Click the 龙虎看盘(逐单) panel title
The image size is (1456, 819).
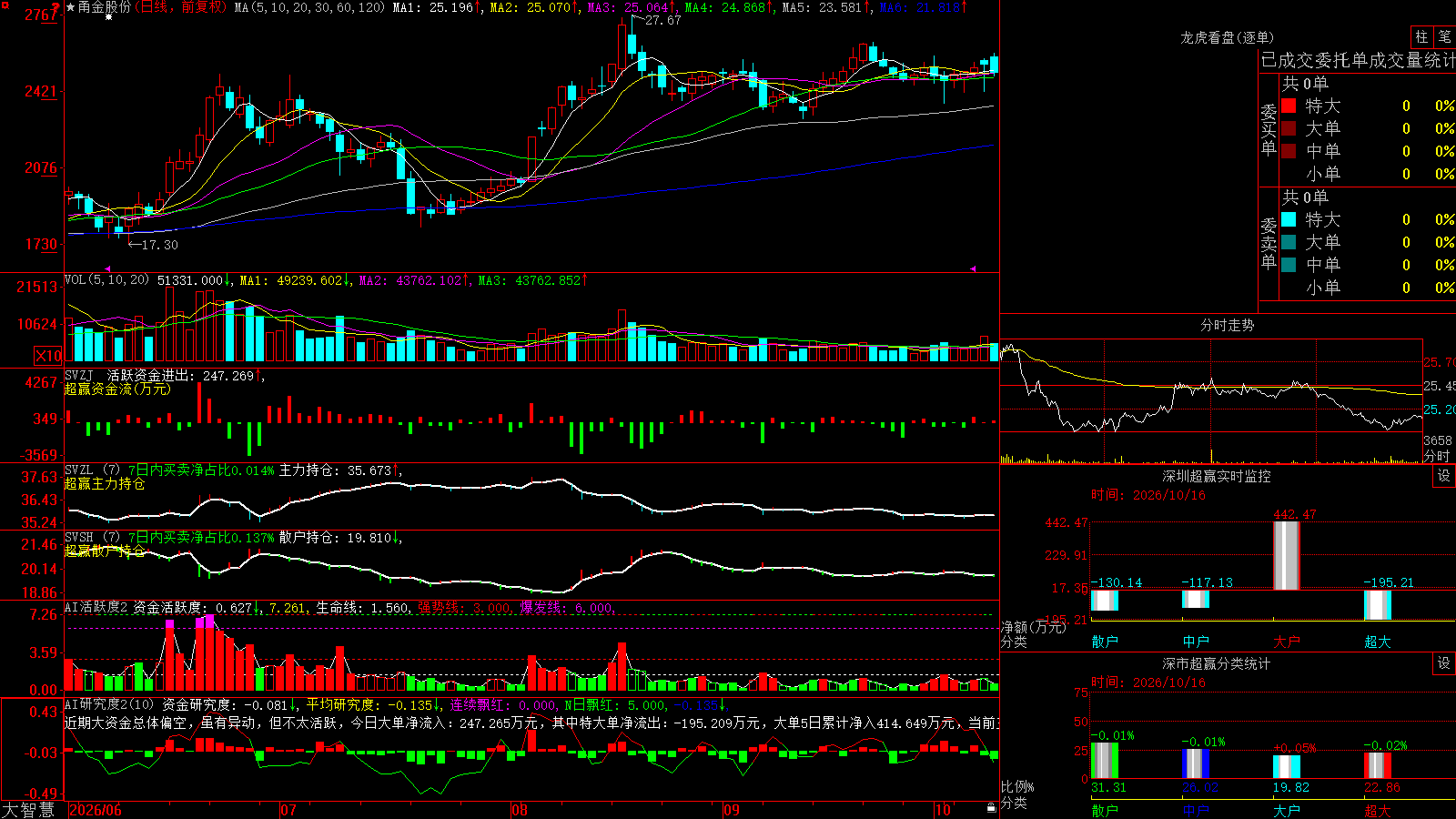coord(1227,38)
